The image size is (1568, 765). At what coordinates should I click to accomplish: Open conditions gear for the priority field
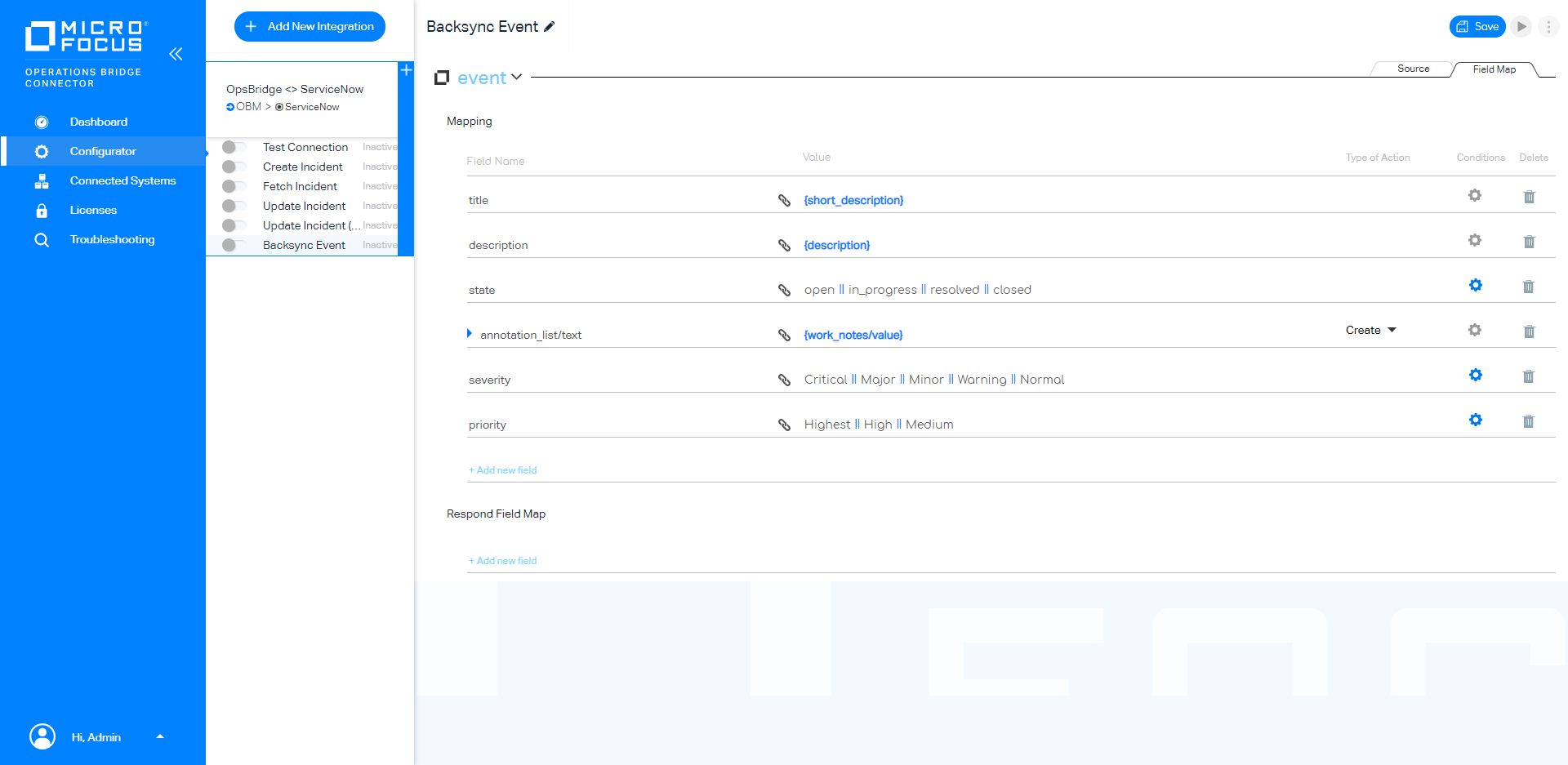(1475, 420)
